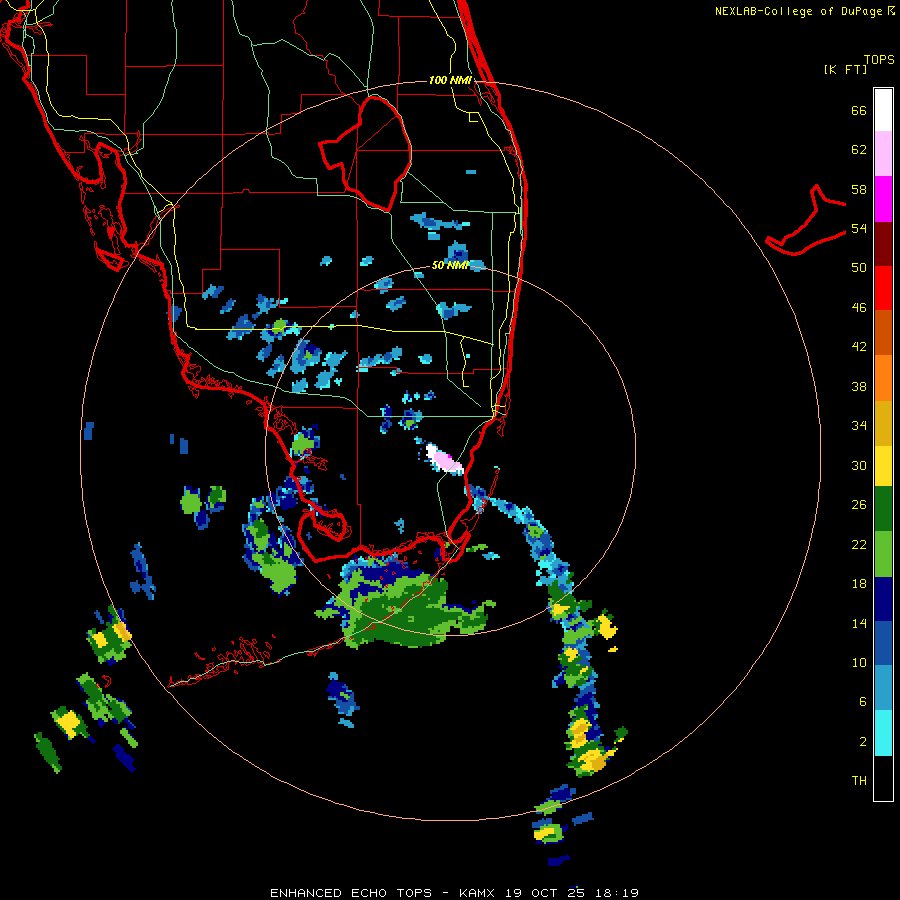
Task: Click the NEXLAB-College of DuPage credit text
Action: [x=804, y=11]
